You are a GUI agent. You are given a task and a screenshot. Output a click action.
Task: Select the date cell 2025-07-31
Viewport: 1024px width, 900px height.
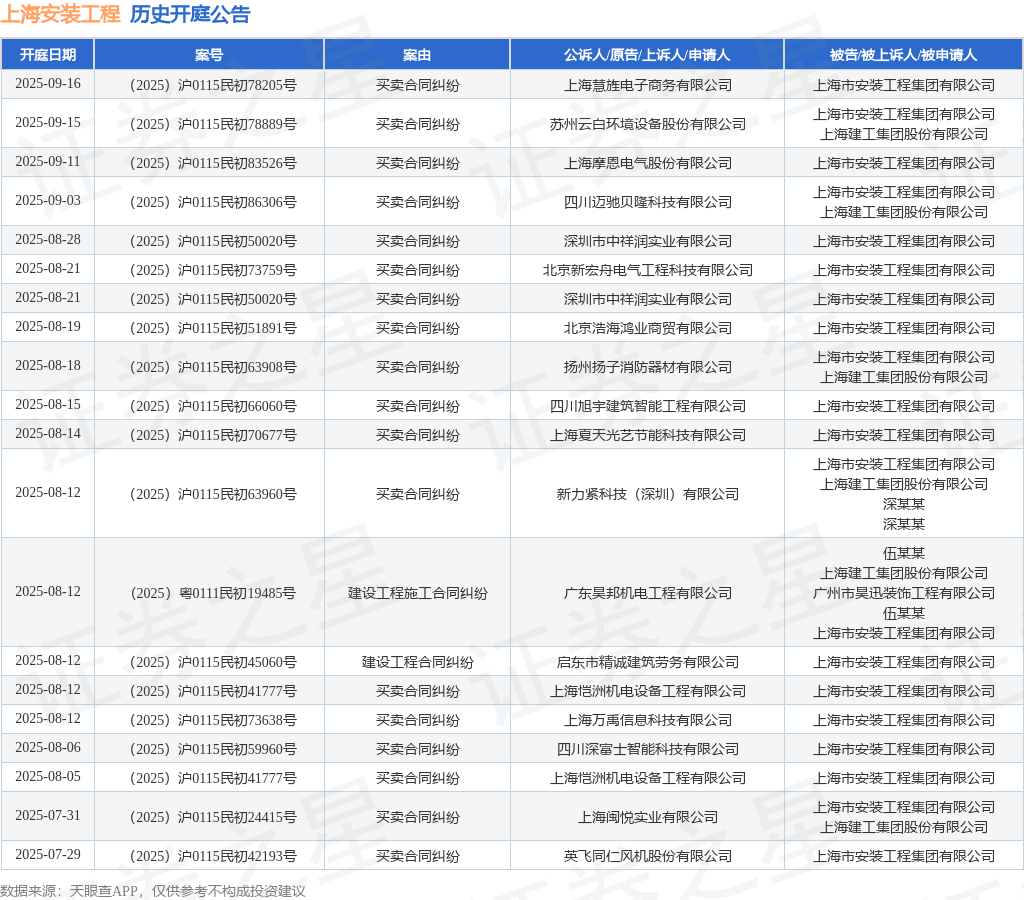pos(48,816)
